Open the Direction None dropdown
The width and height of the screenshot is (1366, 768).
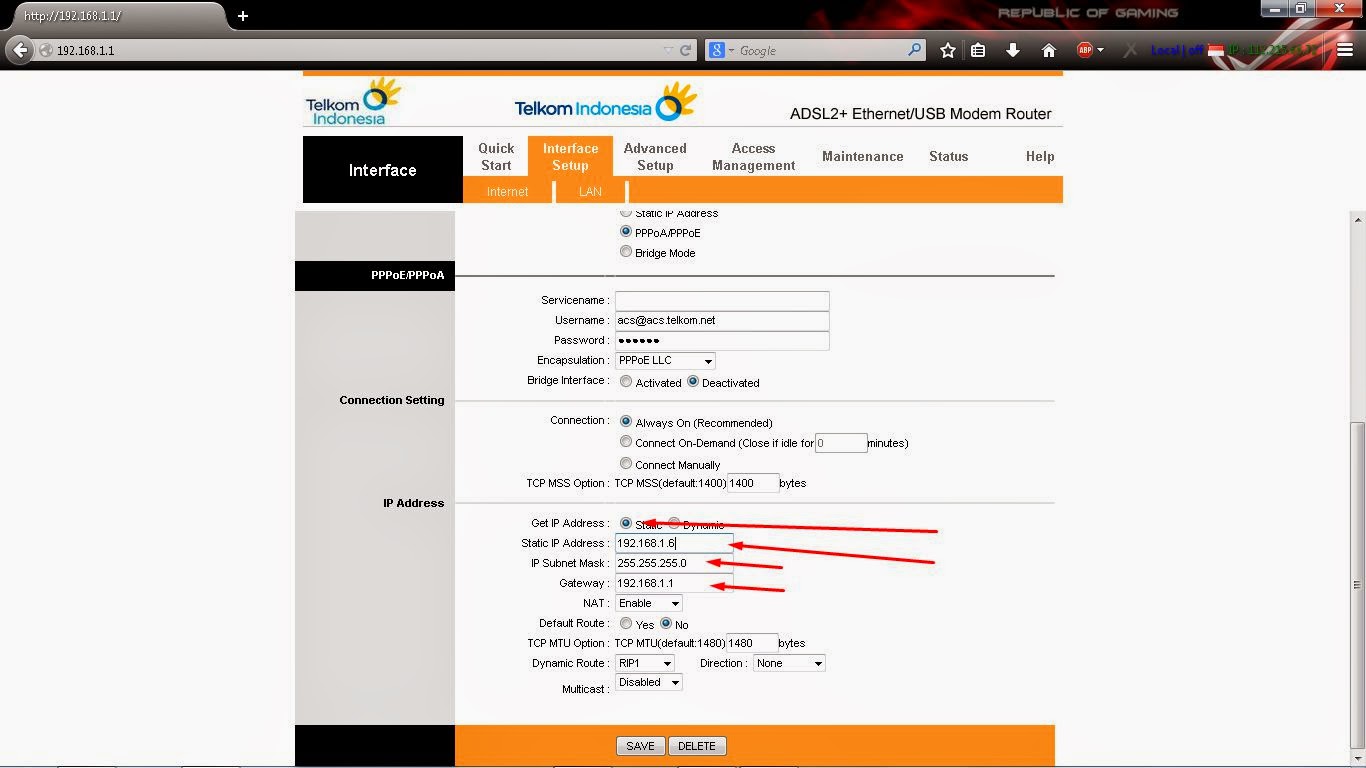click(789, 663)
